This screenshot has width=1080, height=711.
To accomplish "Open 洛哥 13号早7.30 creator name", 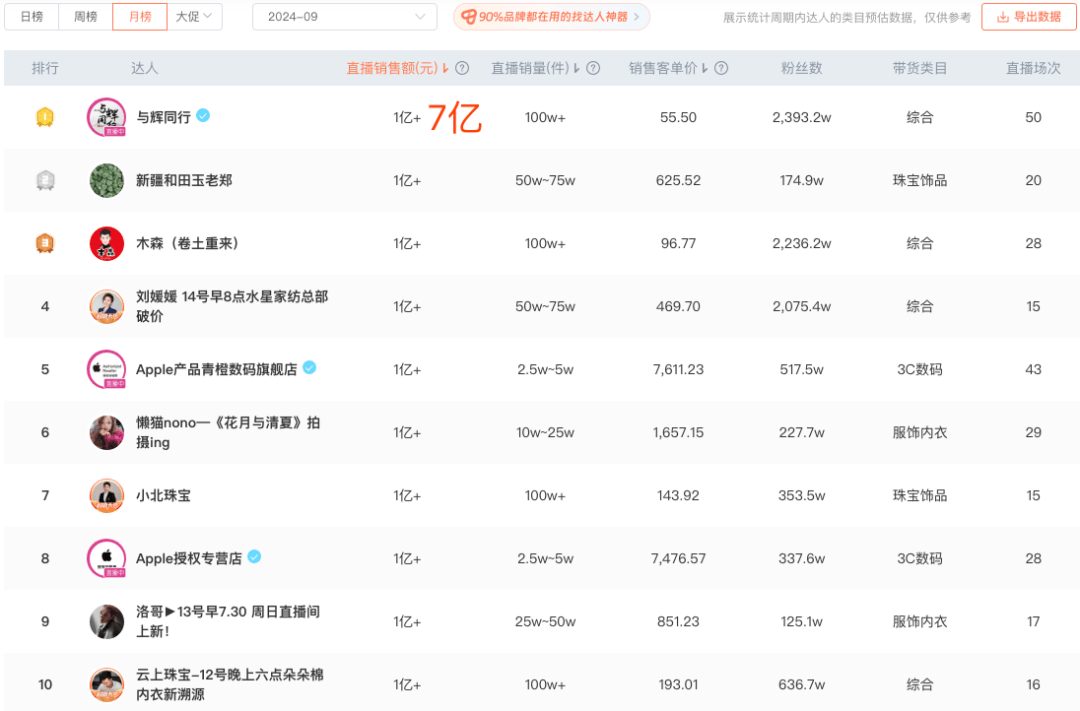I will click(228, 621).
